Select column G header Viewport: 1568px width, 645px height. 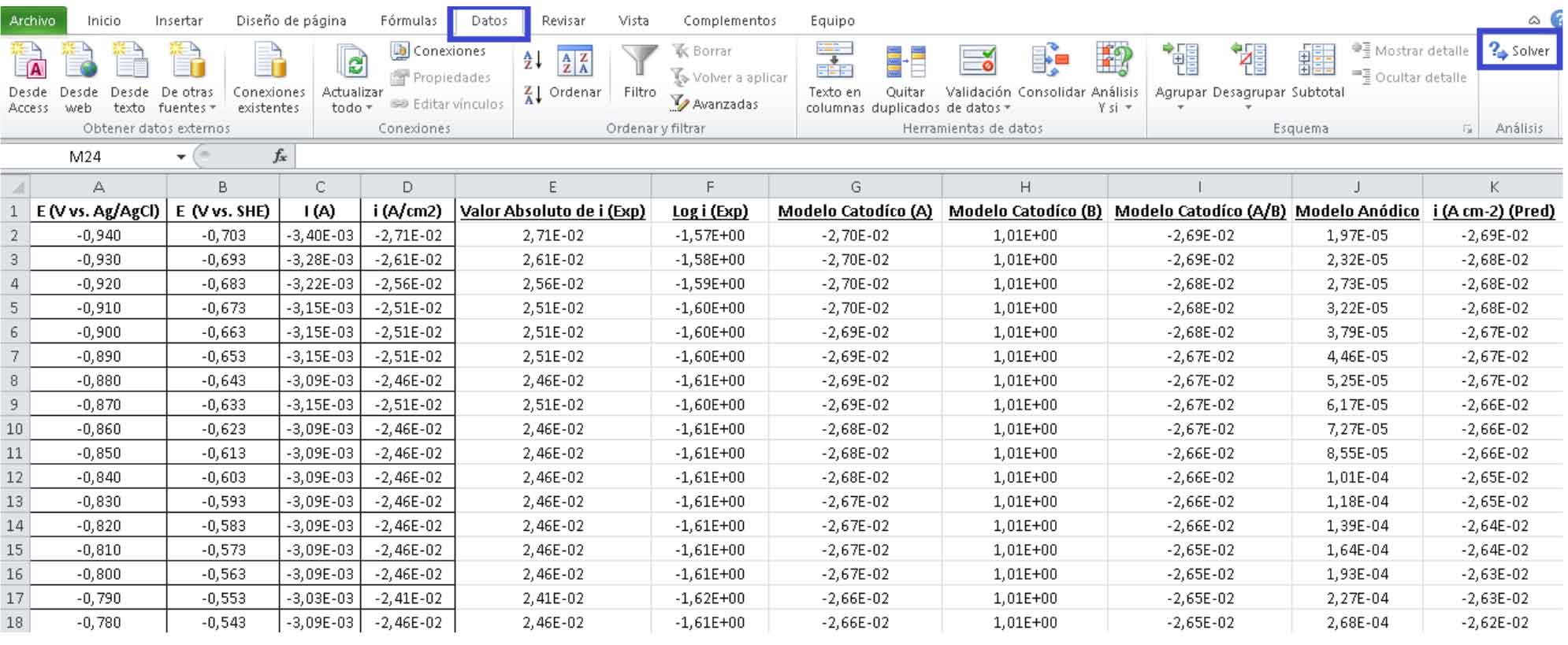pos(855,187)
